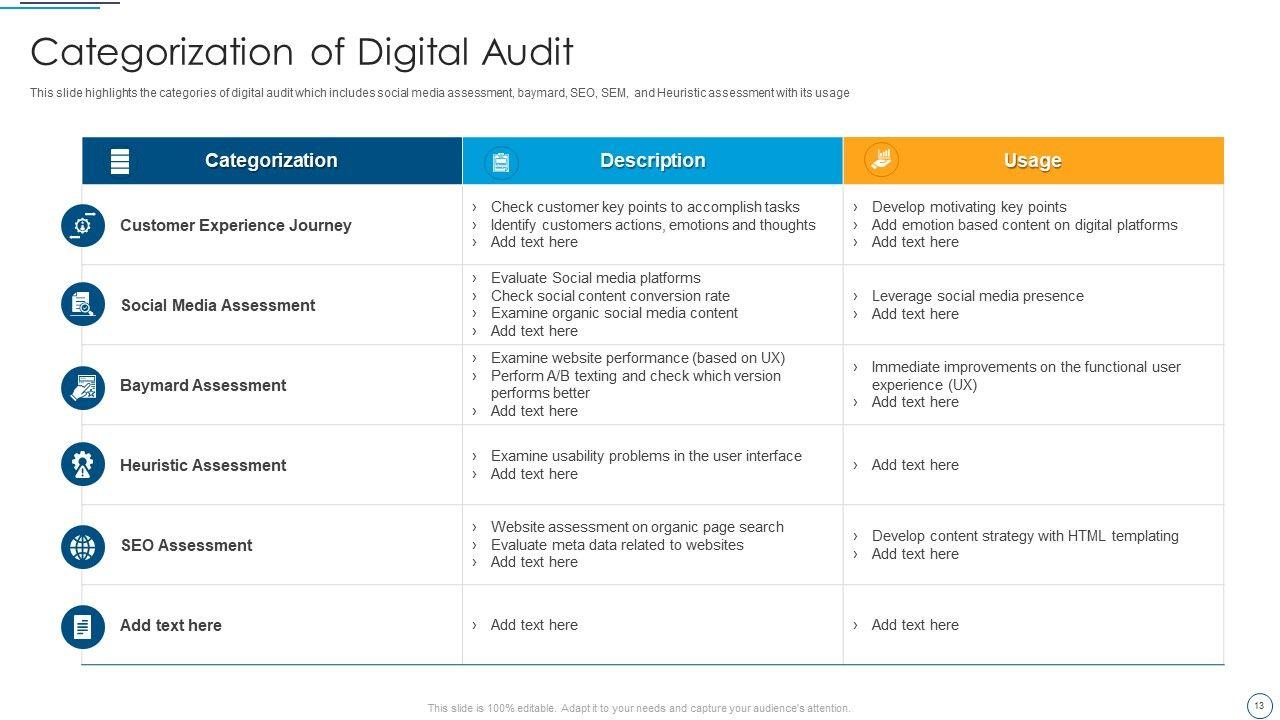The width and height of the screenshot is (1280, 720).
Task: Click the 'Usage' column header
Action: [1032, 161]
